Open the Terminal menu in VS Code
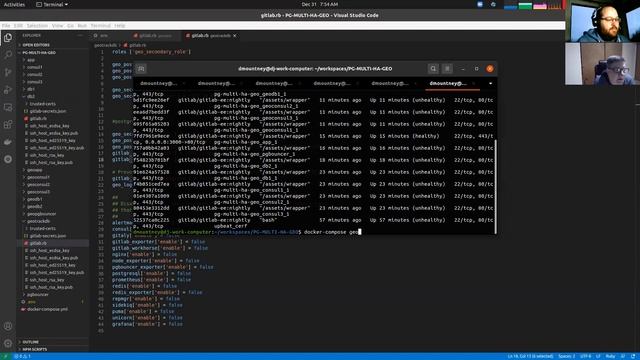 point(100,25)
